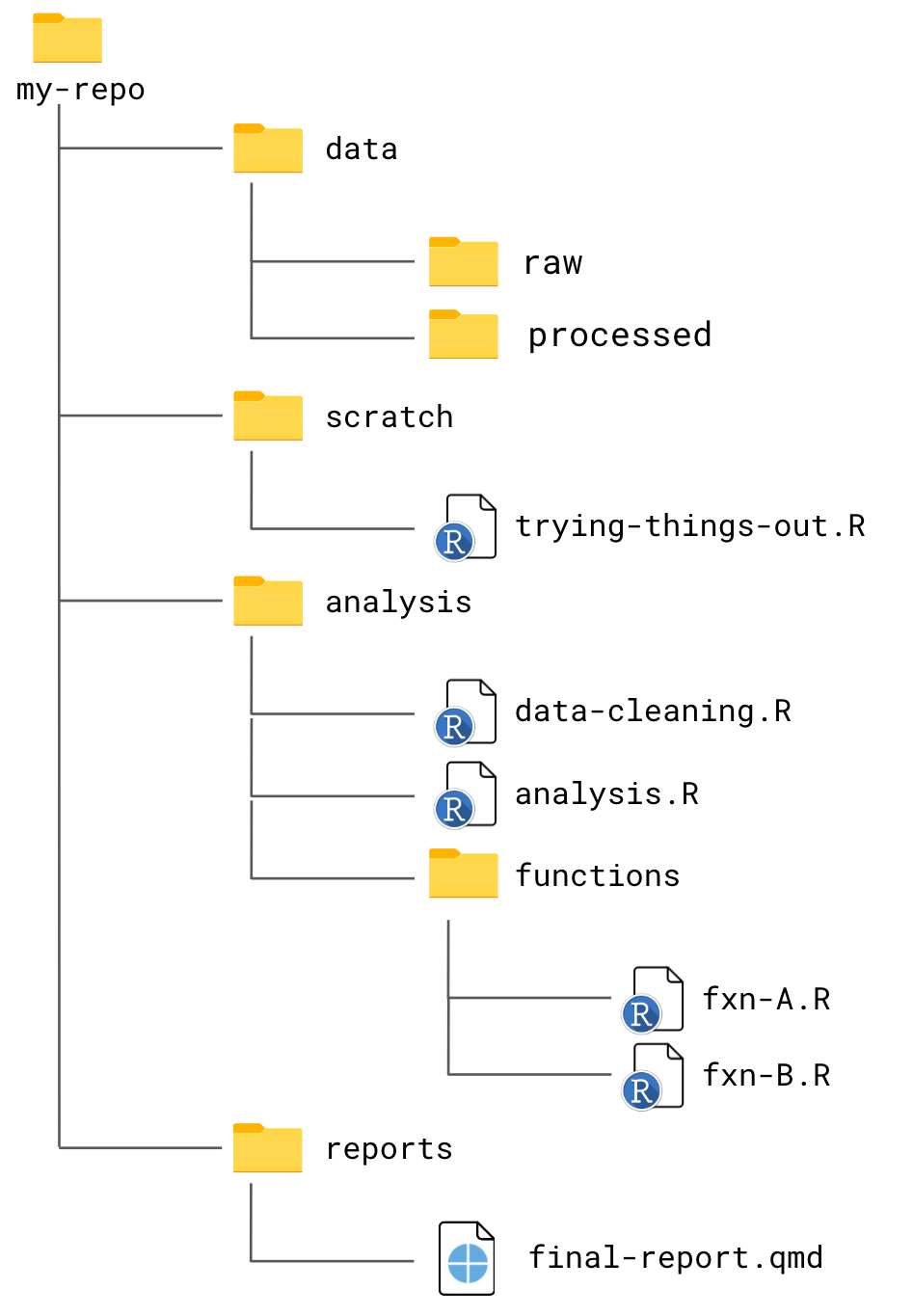Open the fxn-B.R file icon
The width and height of the screenshot is (913, 1316).
click(654, 1076)
